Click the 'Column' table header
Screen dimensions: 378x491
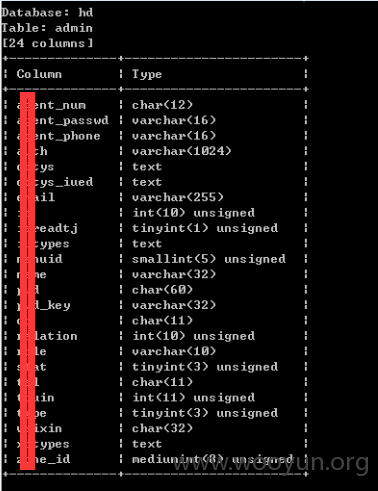pos(39,74)
